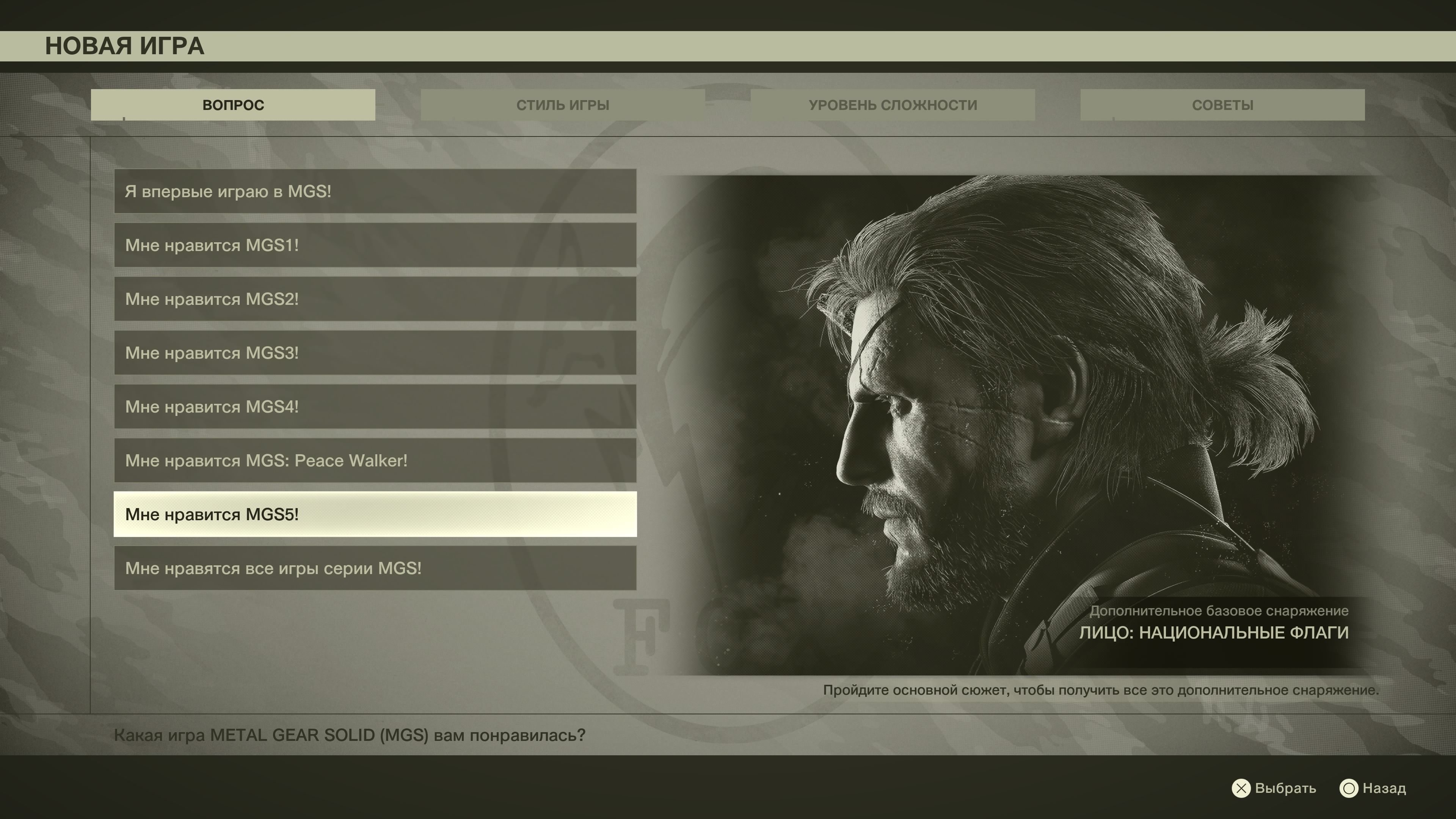Viewport: 1456px width, 819px height.
Task: Click 'ЛИЦО: НАЦИОНАЛЬНЫЕ ФЛАГИ' reward label
Action: pos(1214,632)
